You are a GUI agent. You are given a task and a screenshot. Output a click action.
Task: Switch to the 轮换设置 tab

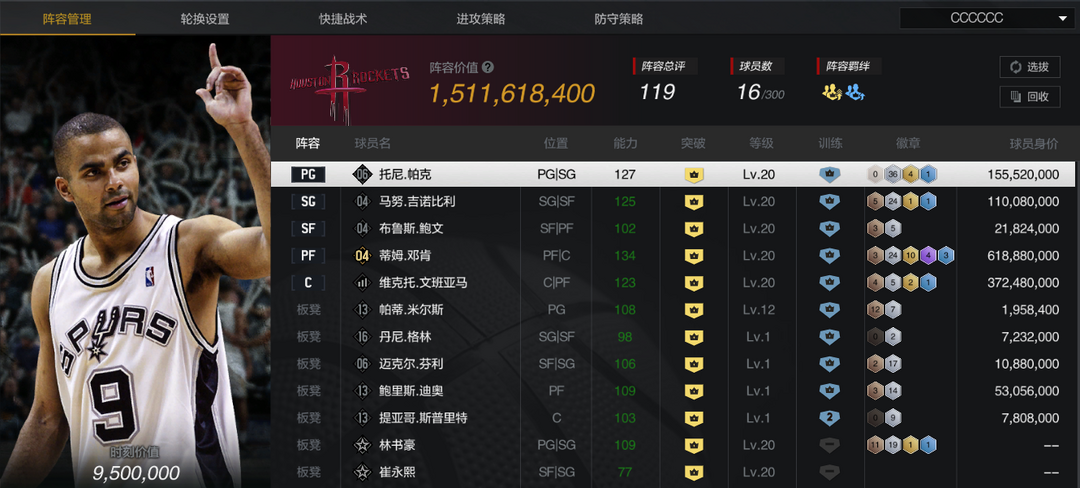point(205,19)
